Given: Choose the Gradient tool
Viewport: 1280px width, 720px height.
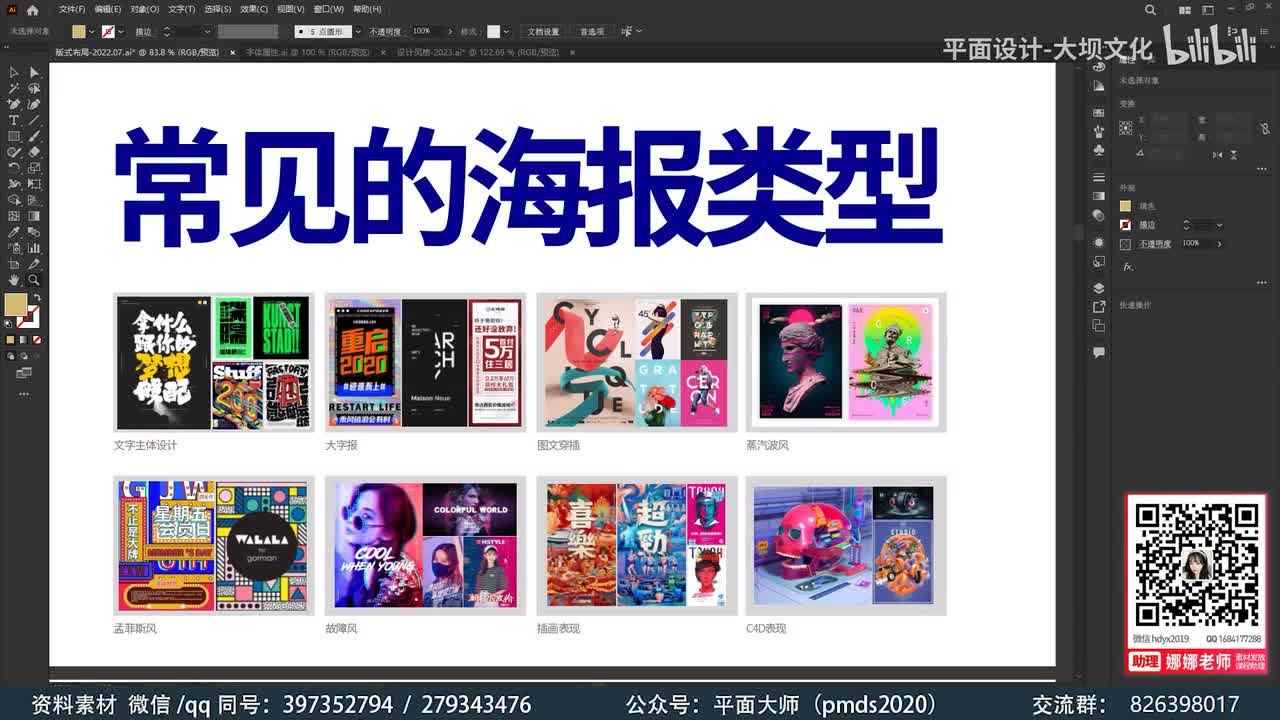Looking at the screenshot, I should click(34, 216).
